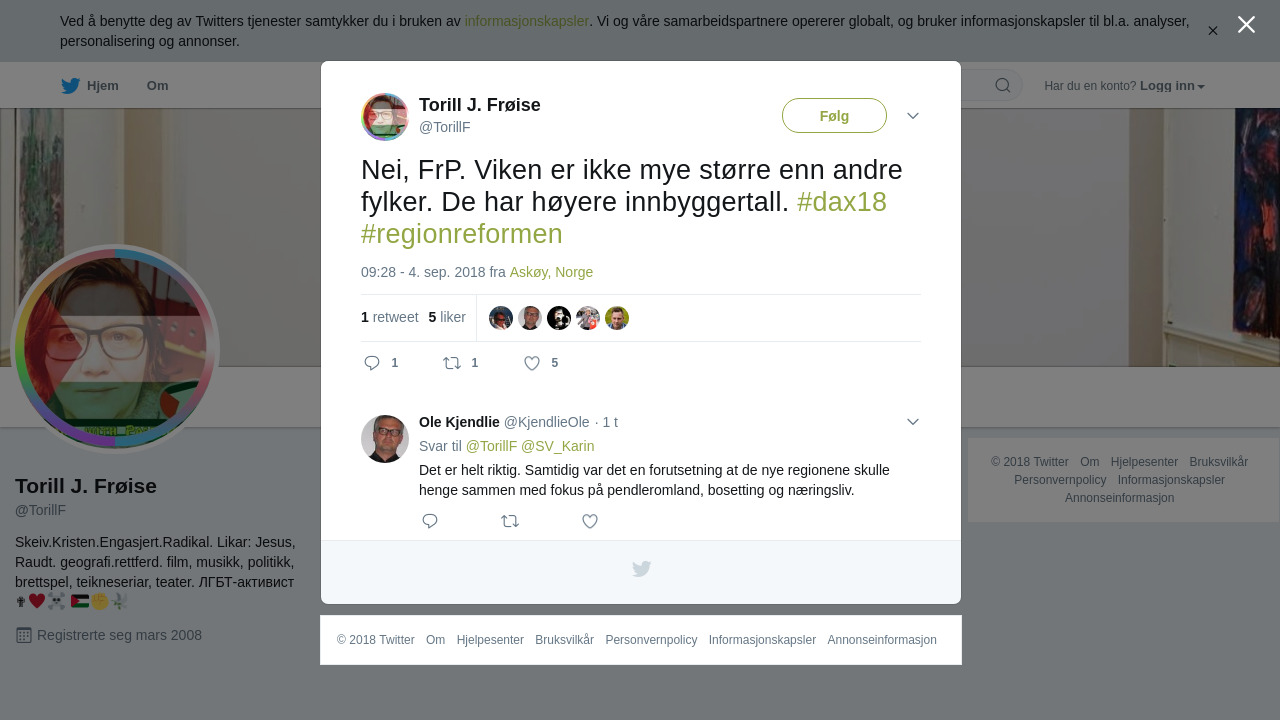The width and height of the screenshot is (1280, 720).
Task: Click the reply icon under the main tweet
Action: point(372,363)
